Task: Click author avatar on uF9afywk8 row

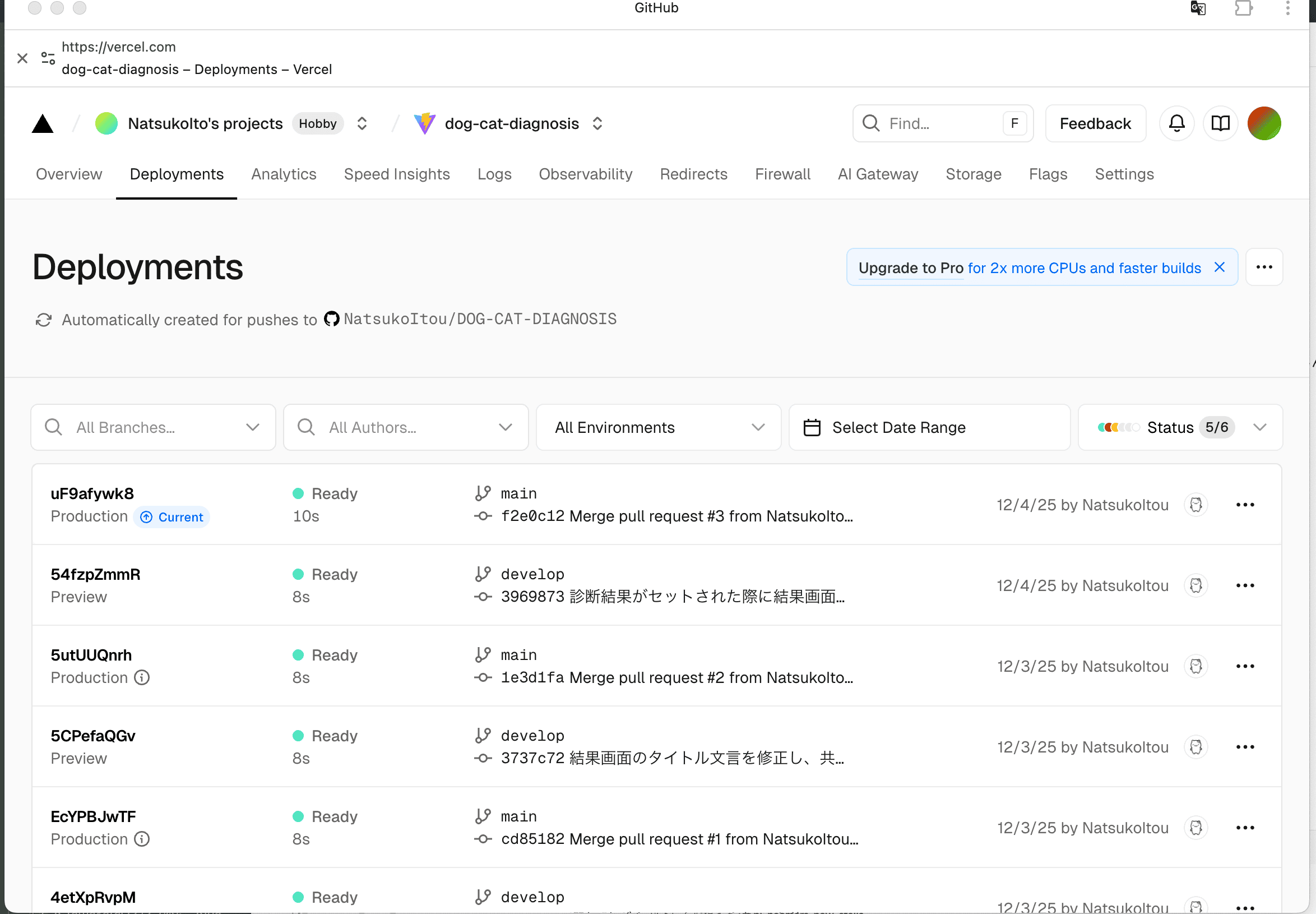Action: point(1195,505)
